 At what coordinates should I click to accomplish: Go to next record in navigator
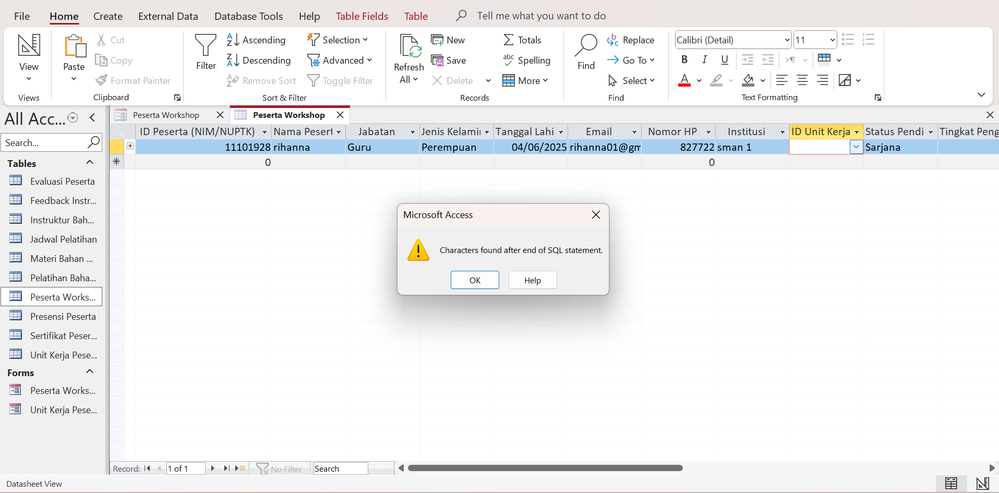[213, 468]
